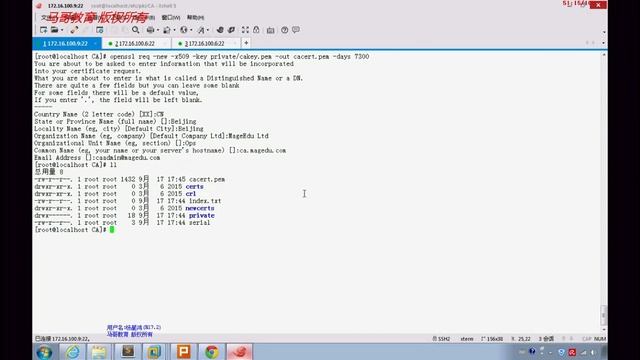Switch to tab 2 172.16.100.6:22
The image size is (640, 360).
tap(135, 43)
